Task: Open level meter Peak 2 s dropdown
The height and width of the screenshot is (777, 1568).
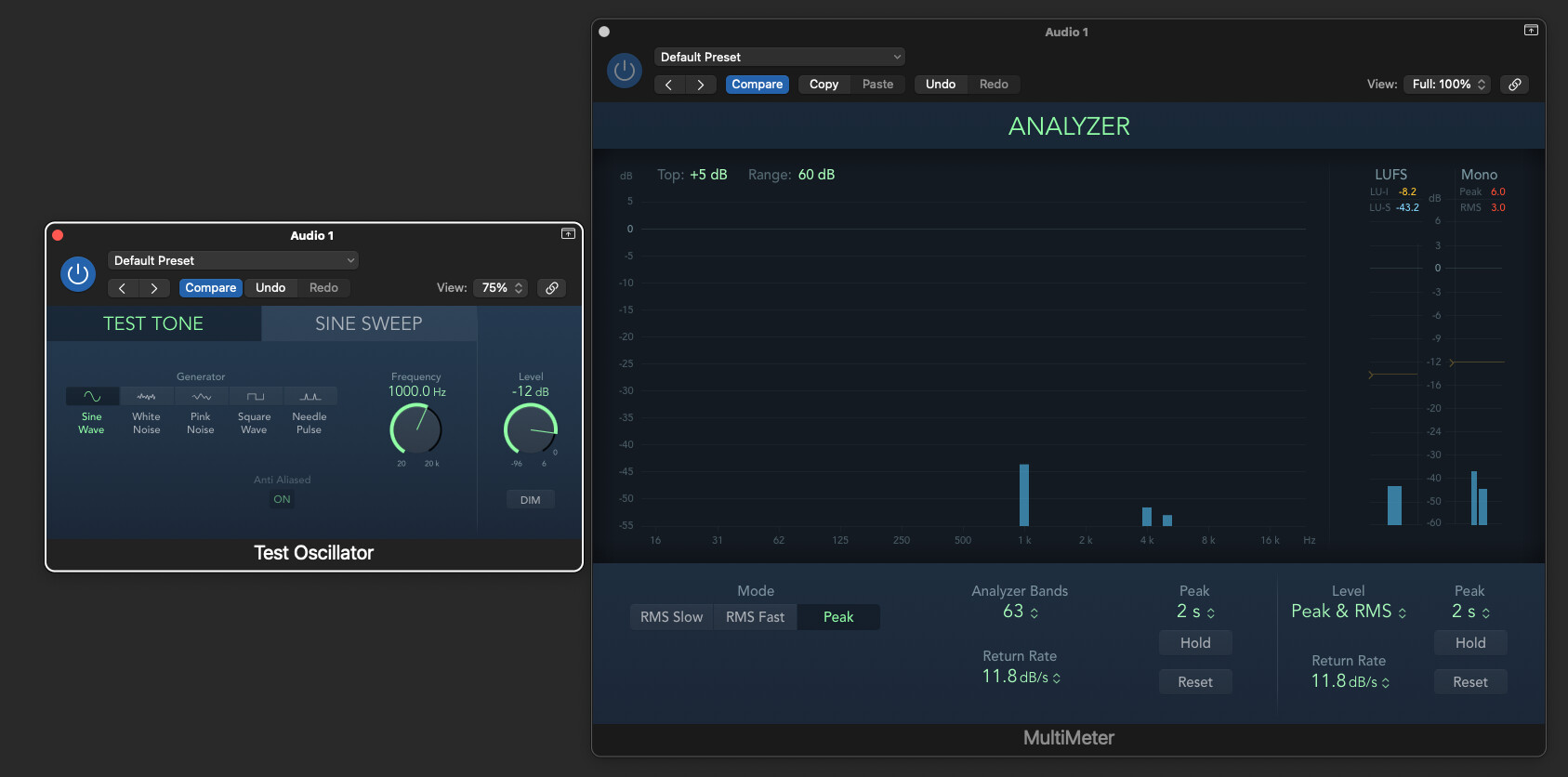Action: coord(1471,612)
